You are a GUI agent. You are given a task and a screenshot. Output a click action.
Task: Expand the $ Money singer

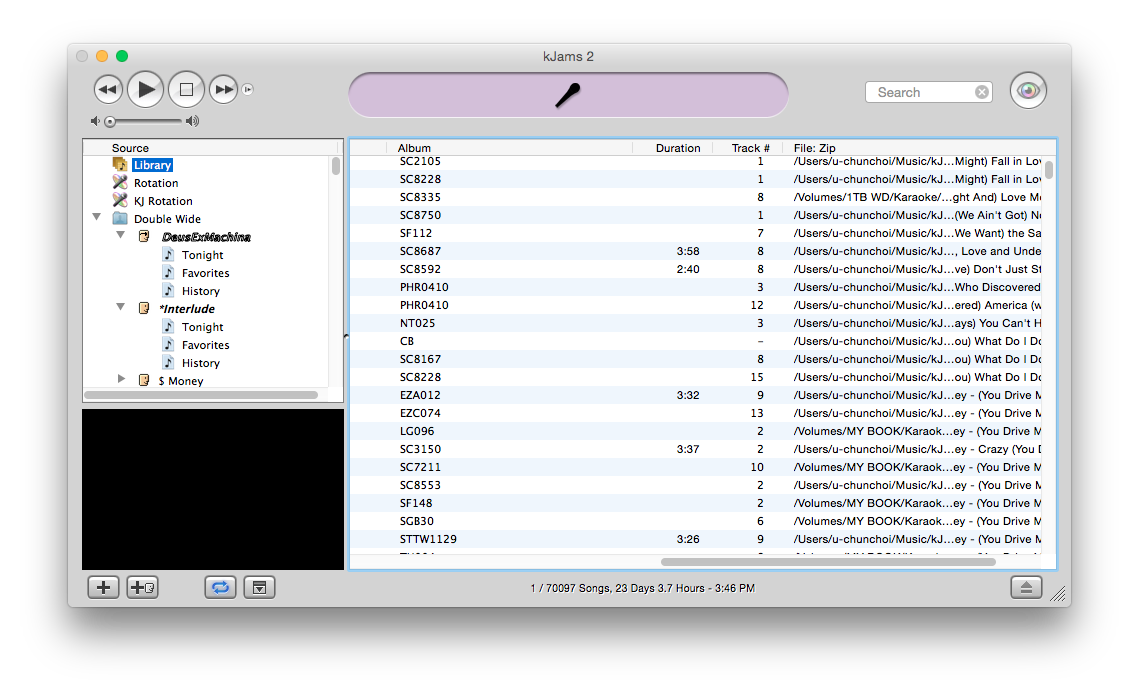[x=121, y=379]
